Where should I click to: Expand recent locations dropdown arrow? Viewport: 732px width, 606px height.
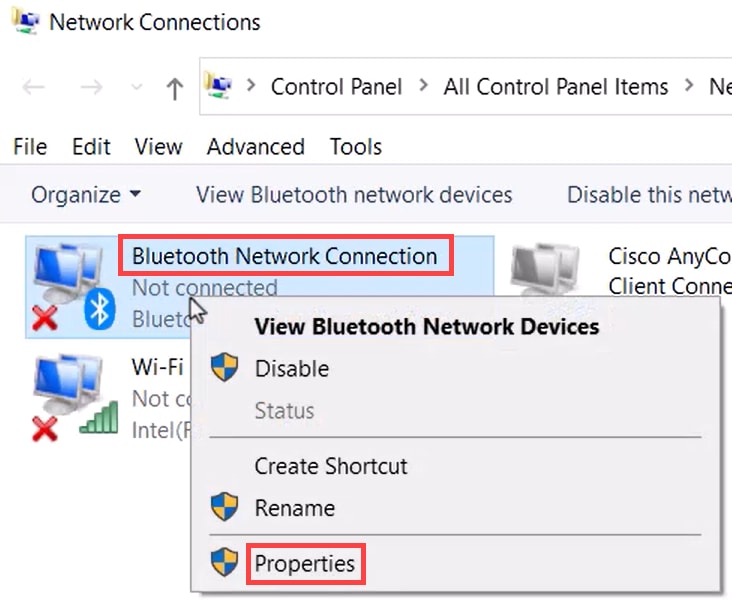136,87
